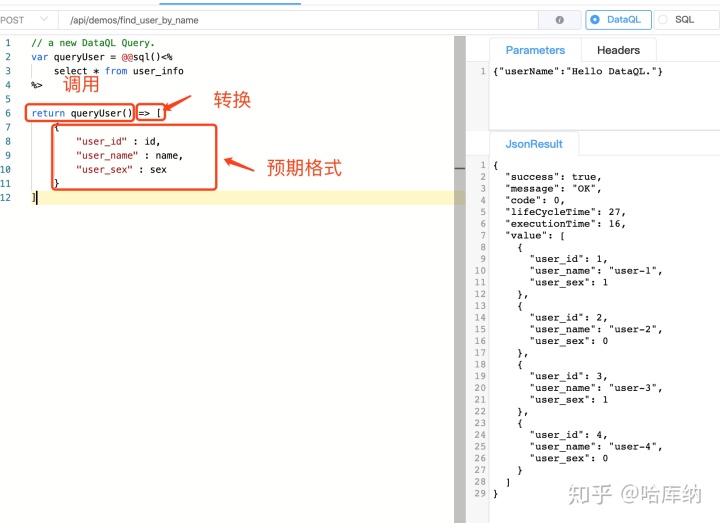This screenshot has width=720, height=523.
Task: Click '"success": true,' in the result
Action: coord(553,177)
